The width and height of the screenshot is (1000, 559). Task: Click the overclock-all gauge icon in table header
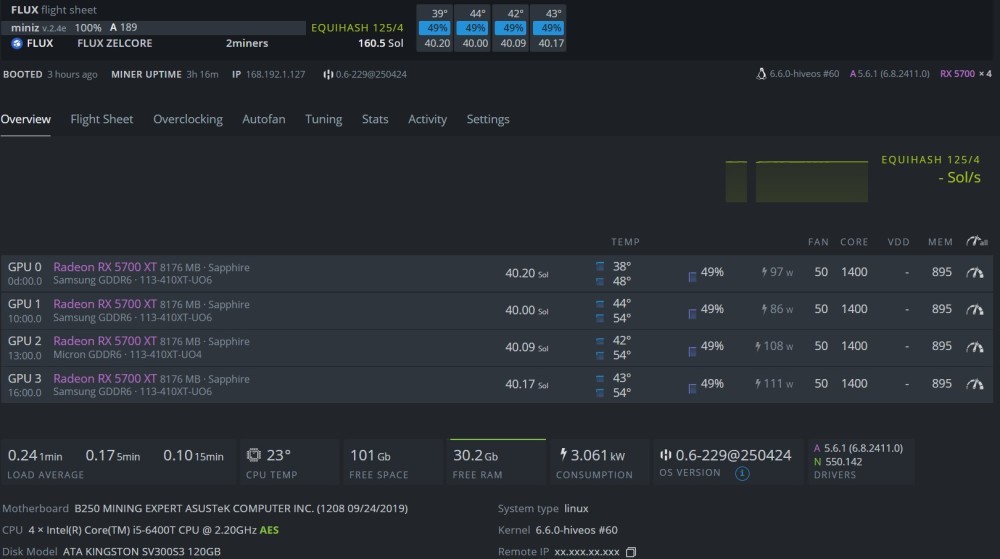click(976, 241)
